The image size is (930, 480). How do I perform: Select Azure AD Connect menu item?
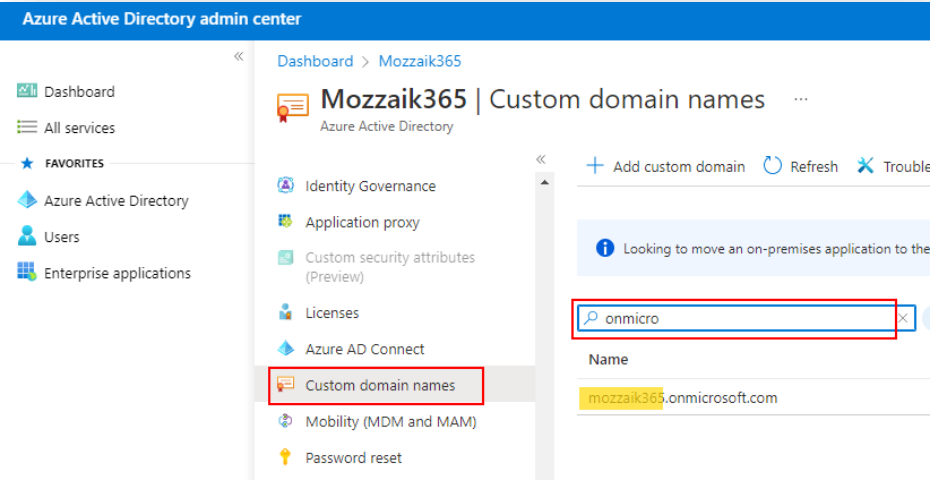pos(365,349)
